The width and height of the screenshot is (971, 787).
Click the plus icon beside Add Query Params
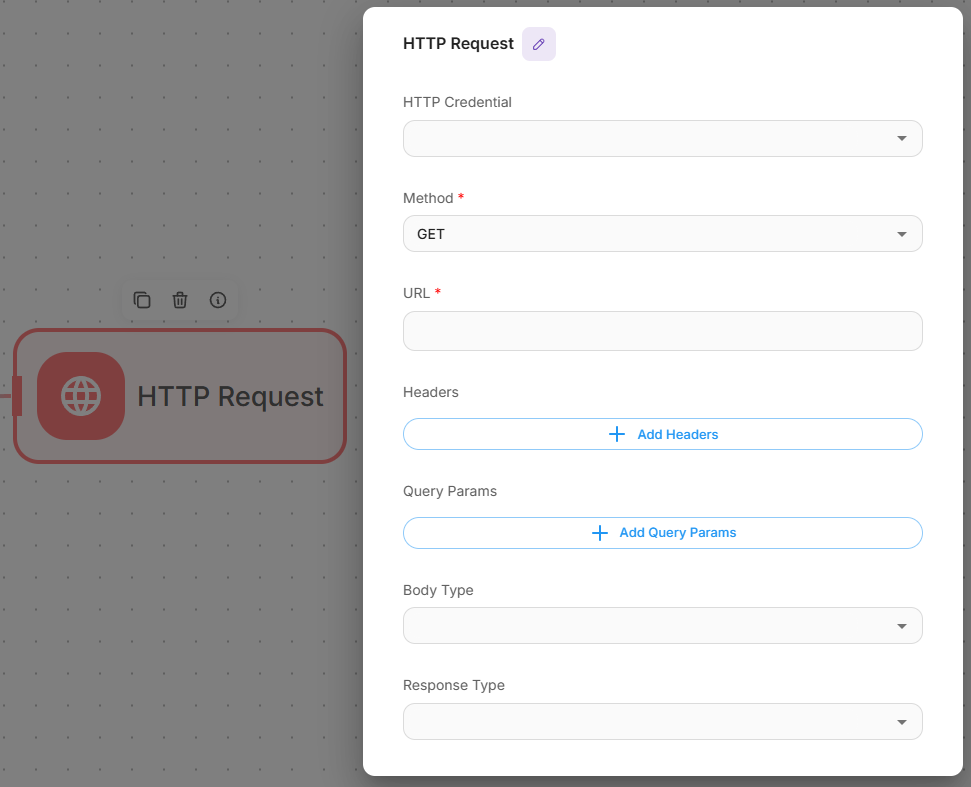(x=600, y=533)
